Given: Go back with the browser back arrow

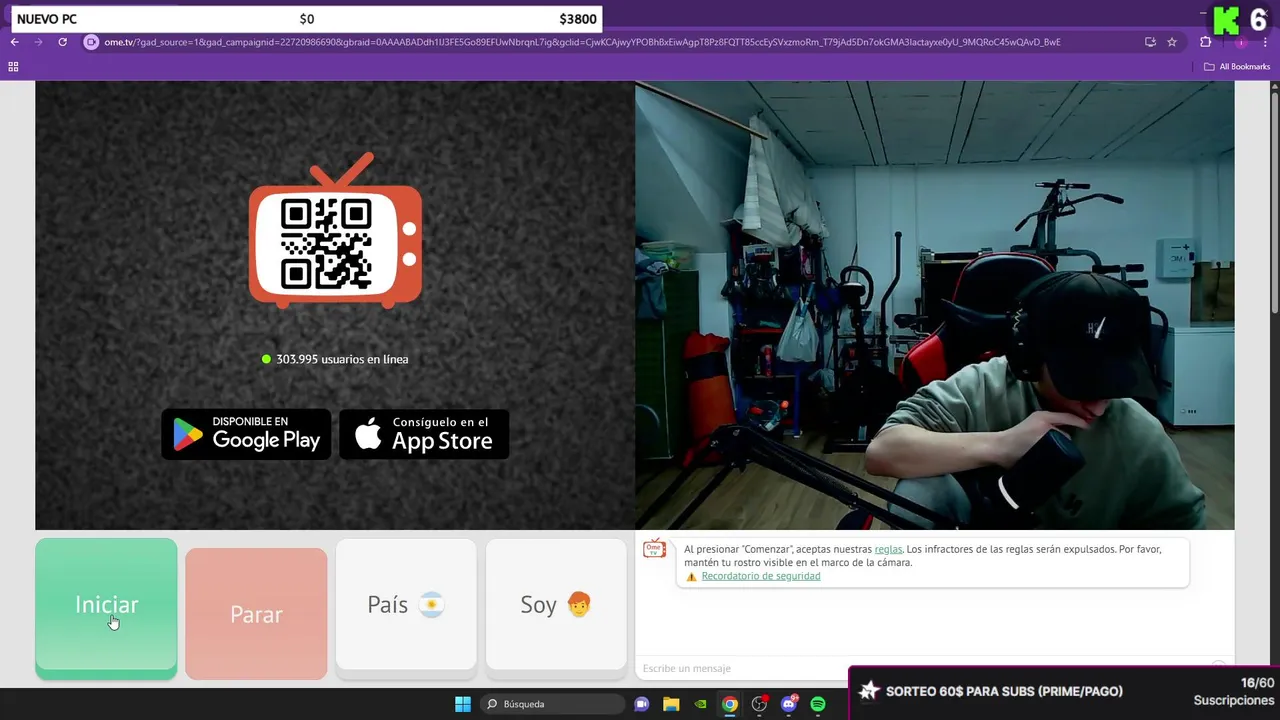Looking at the screenshot, I should (15, 42).
